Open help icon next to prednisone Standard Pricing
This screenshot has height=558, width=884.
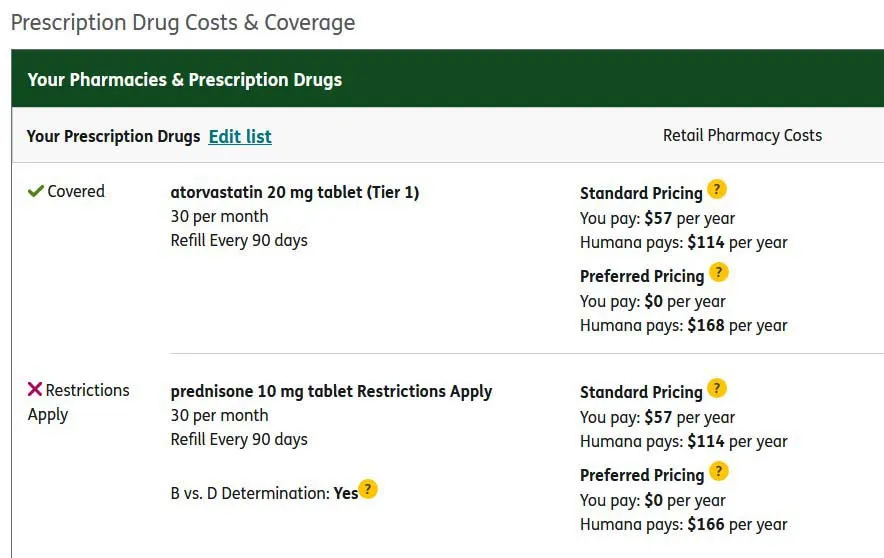717,388
